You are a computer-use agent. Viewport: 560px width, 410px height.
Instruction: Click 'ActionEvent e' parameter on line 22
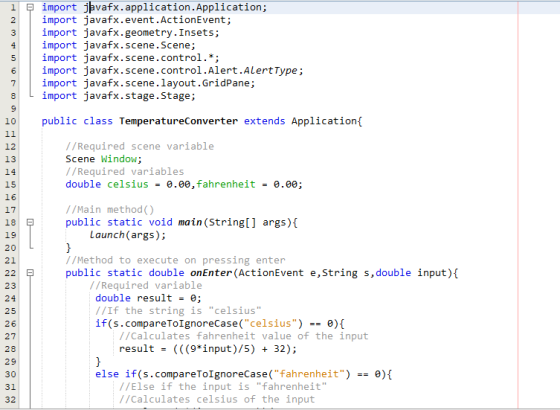277,273
